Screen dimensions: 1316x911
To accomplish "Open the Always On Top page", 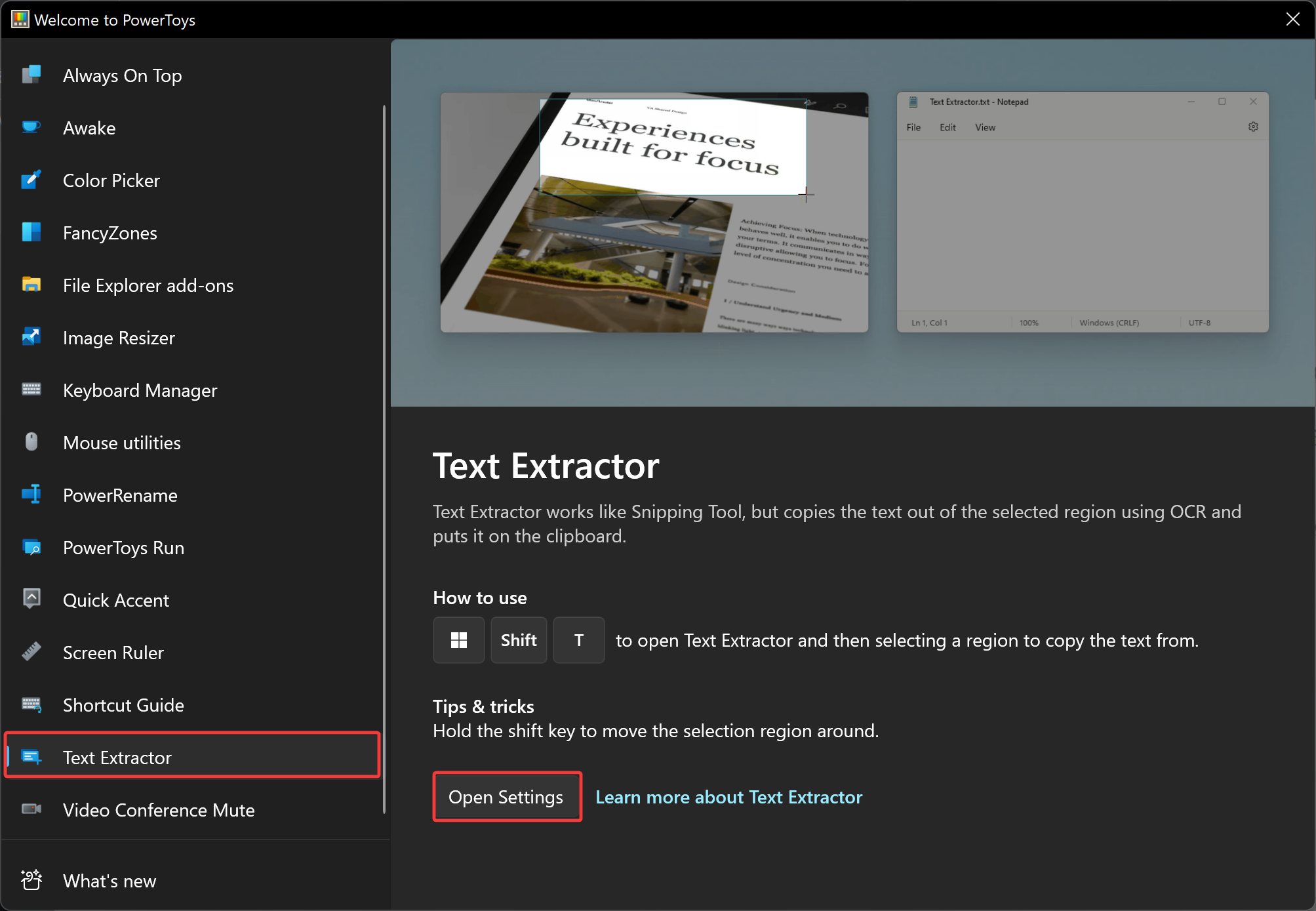I will (191, 75).
